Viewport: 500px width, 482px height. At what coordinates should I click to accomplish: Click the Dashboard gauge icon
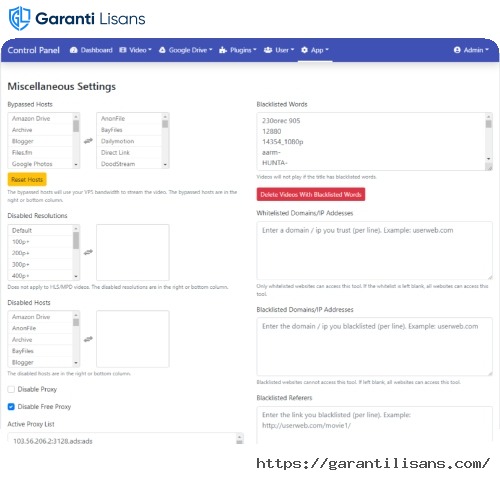pos(74,50)
